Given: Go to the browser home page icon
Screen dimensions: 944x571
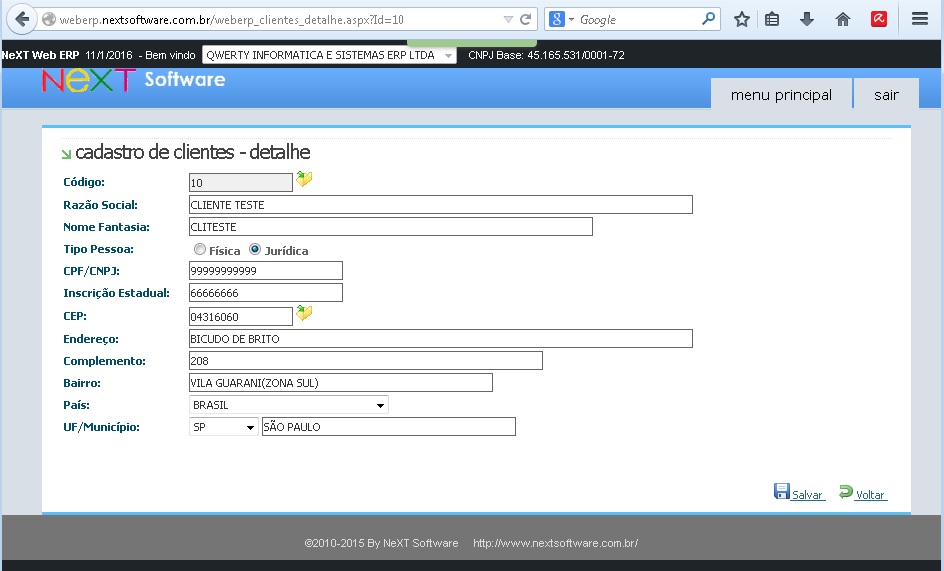Looking at the screenshot, I should tap(843, 19).
